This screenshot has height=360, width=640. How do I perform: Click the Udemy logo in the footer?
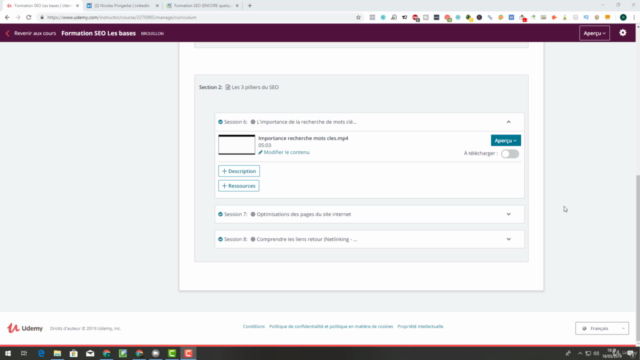tap(25, 328)
